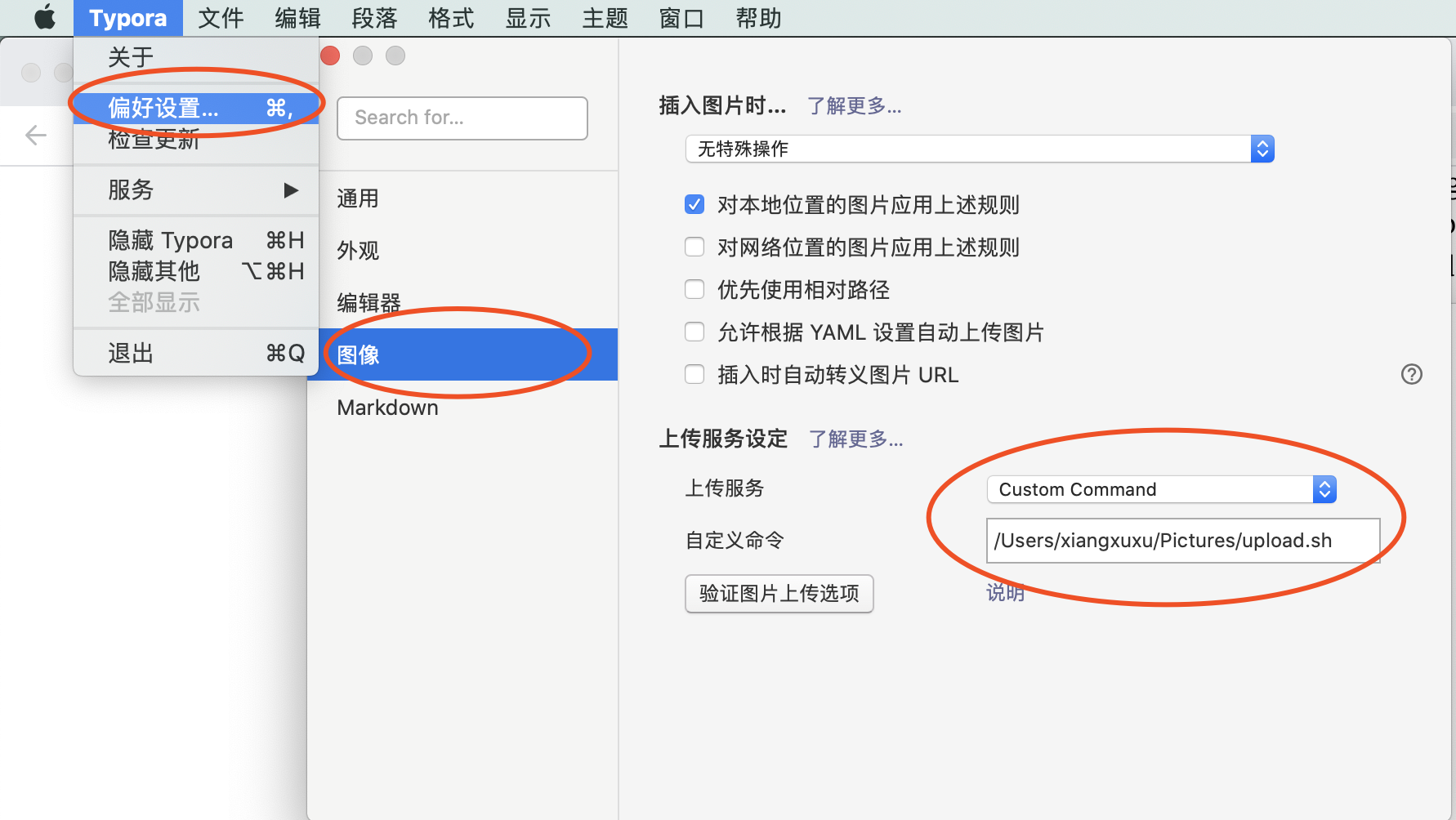Switch to the Markdown preferences section

pyautogui.click(x=462, y=408)
